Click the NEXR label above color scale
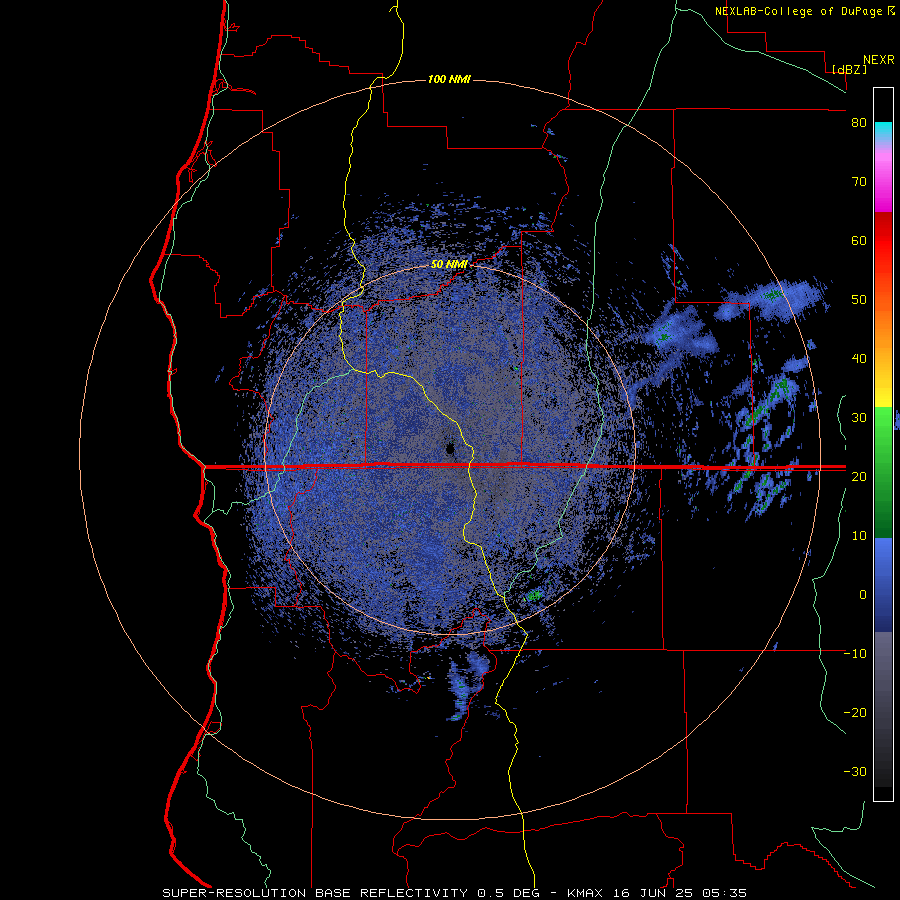The width and height of the screenshot is (900, 900). (x=879, y=60)
